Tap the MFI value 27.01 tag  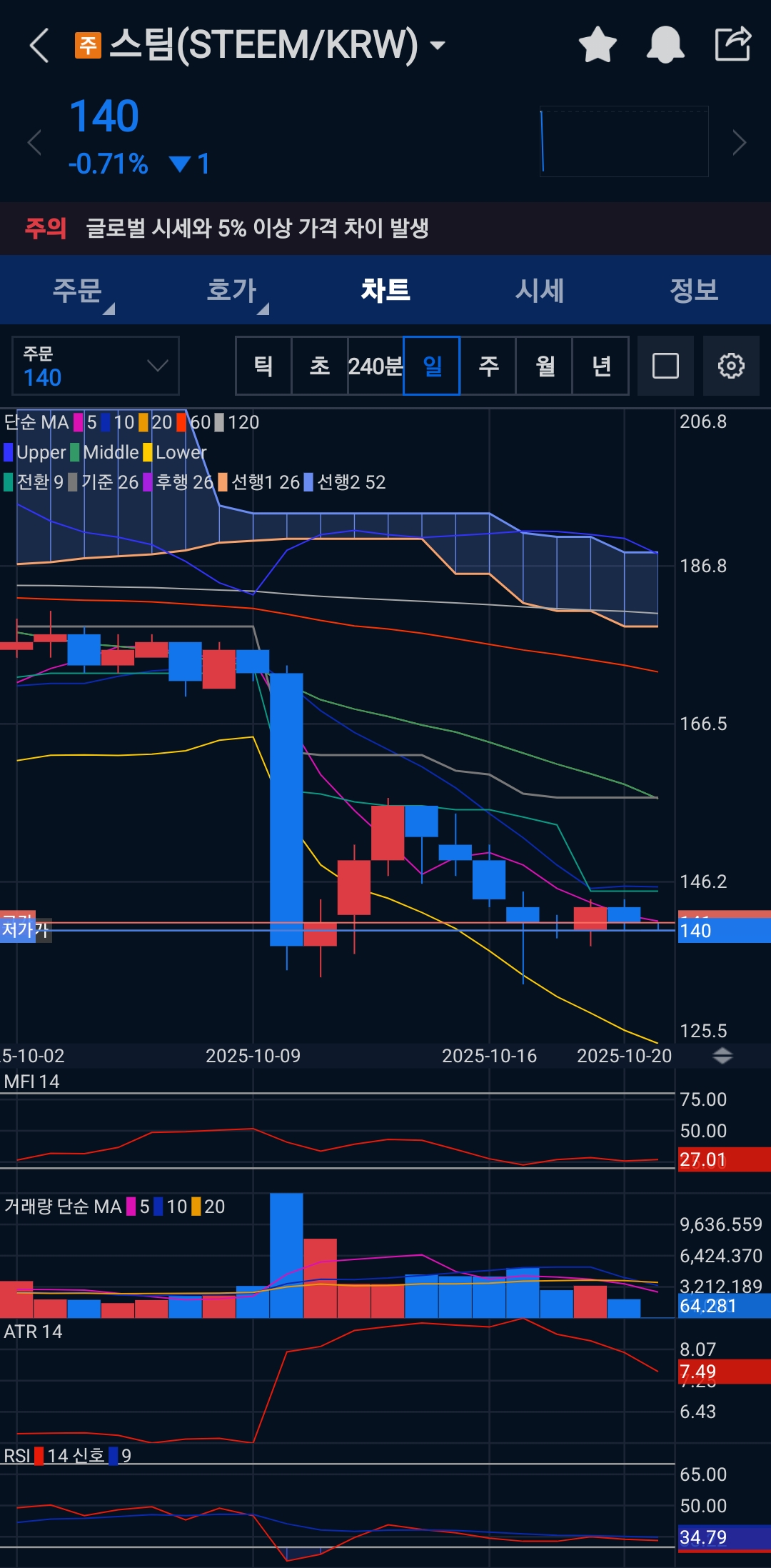723,1159
